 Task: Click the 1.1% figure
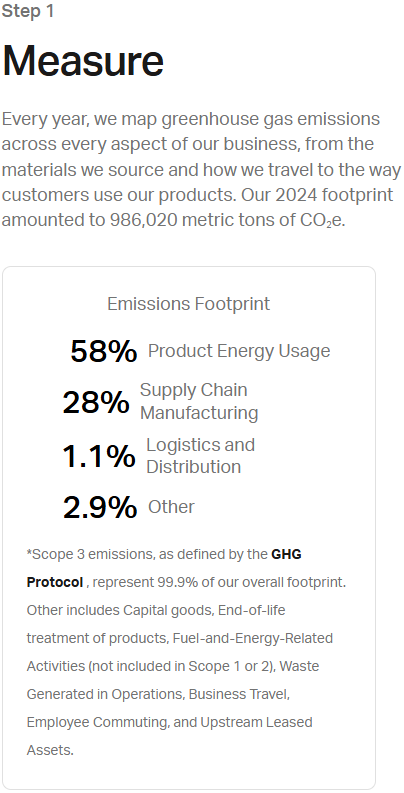pyautogui.click(x=99, y=456)
